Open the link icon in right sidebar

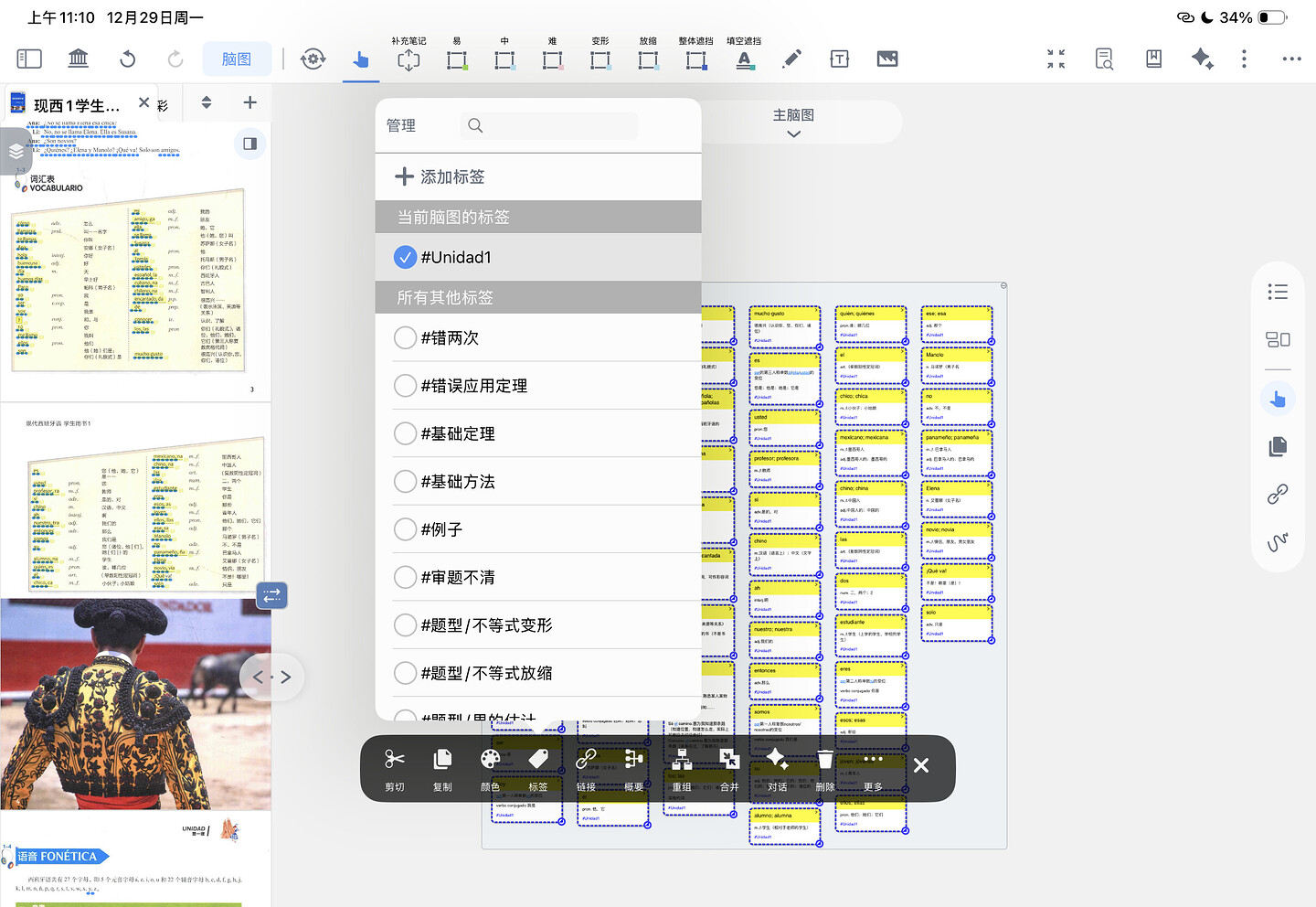coord(1278,495)
